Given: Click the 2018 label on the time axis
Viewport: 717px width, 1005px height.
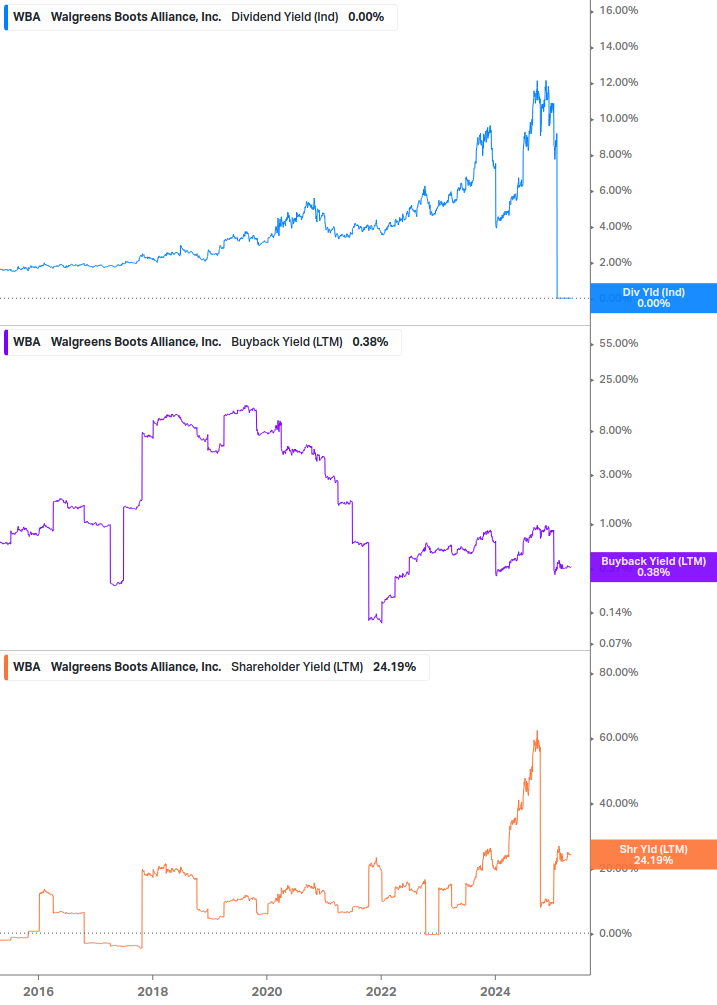Looking at the screenshot, I should 152,992.
